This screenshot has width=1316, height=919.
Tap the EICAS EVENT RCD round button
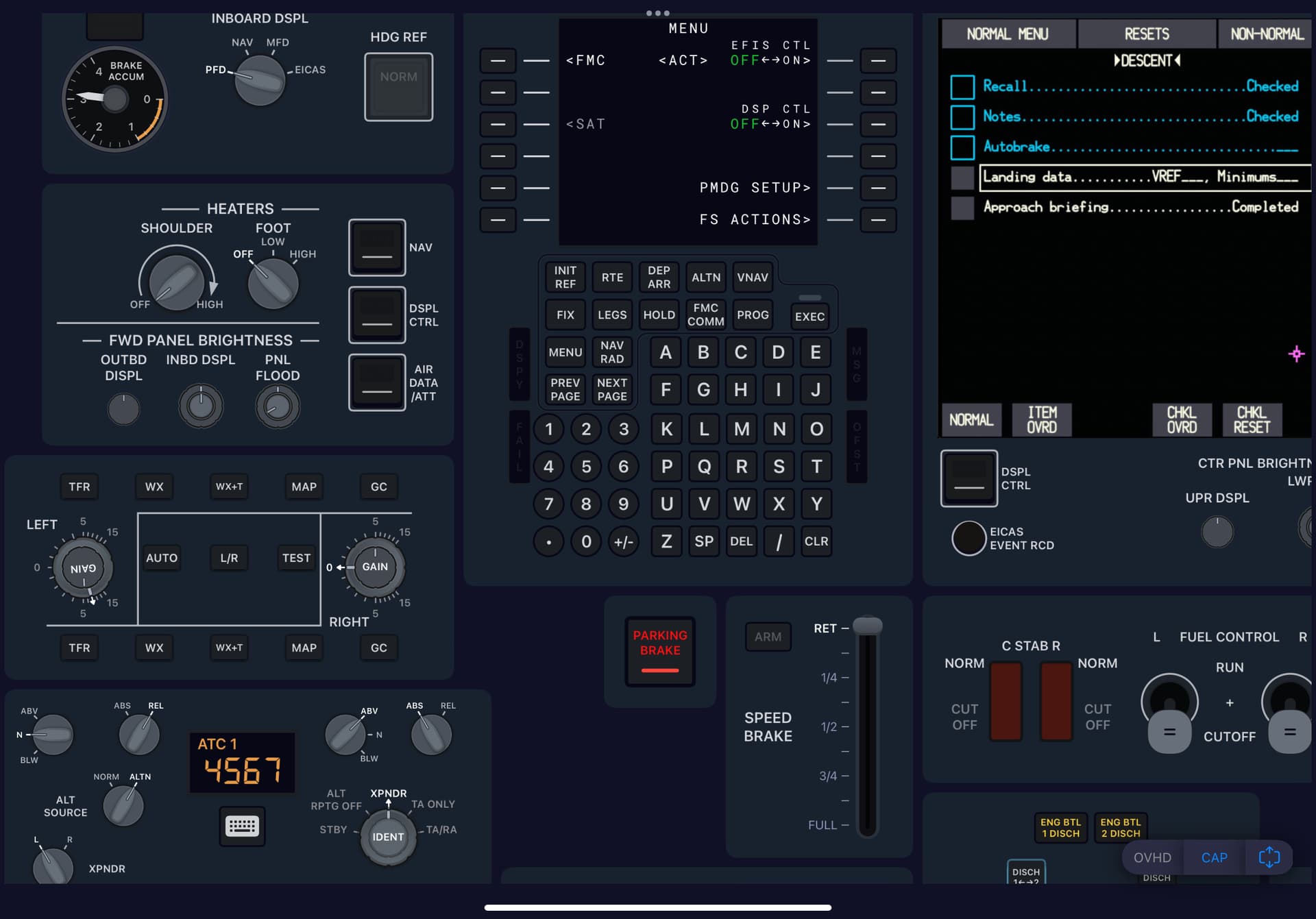(968, 538)
